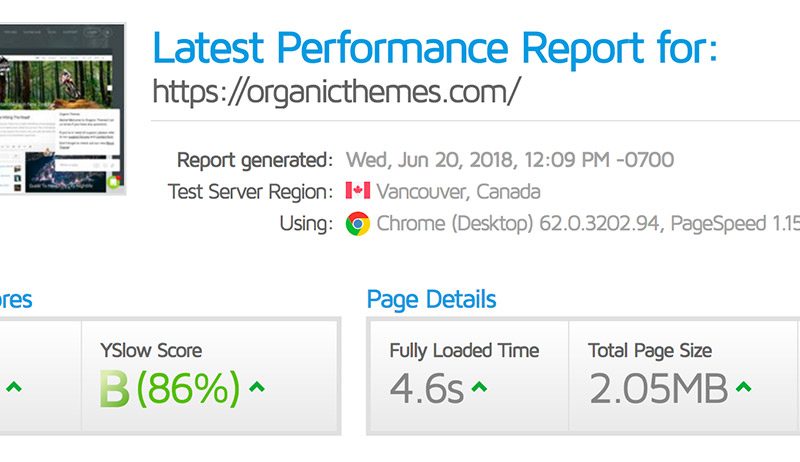Click the green arrow next to 2.05MB
This screenshot has width=800, height=462.
tap(743, 387)
